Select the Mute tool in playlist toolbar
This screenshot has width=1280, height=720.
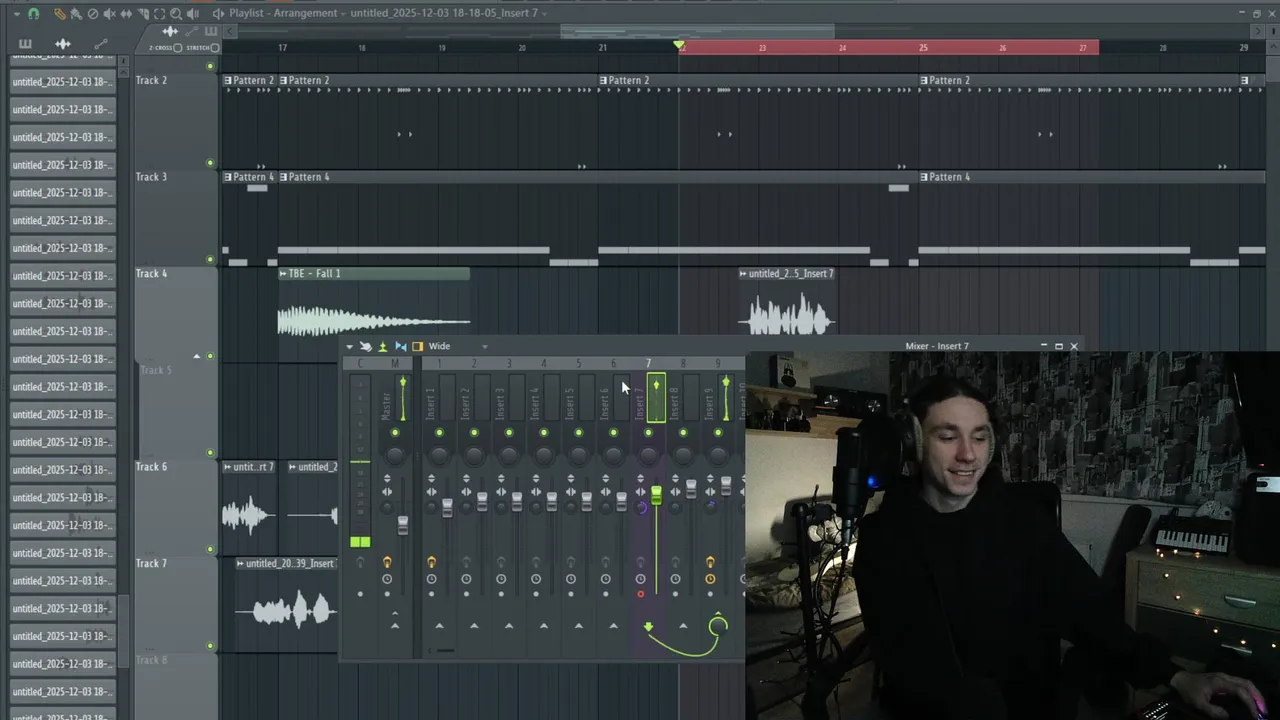pos(110,14)
